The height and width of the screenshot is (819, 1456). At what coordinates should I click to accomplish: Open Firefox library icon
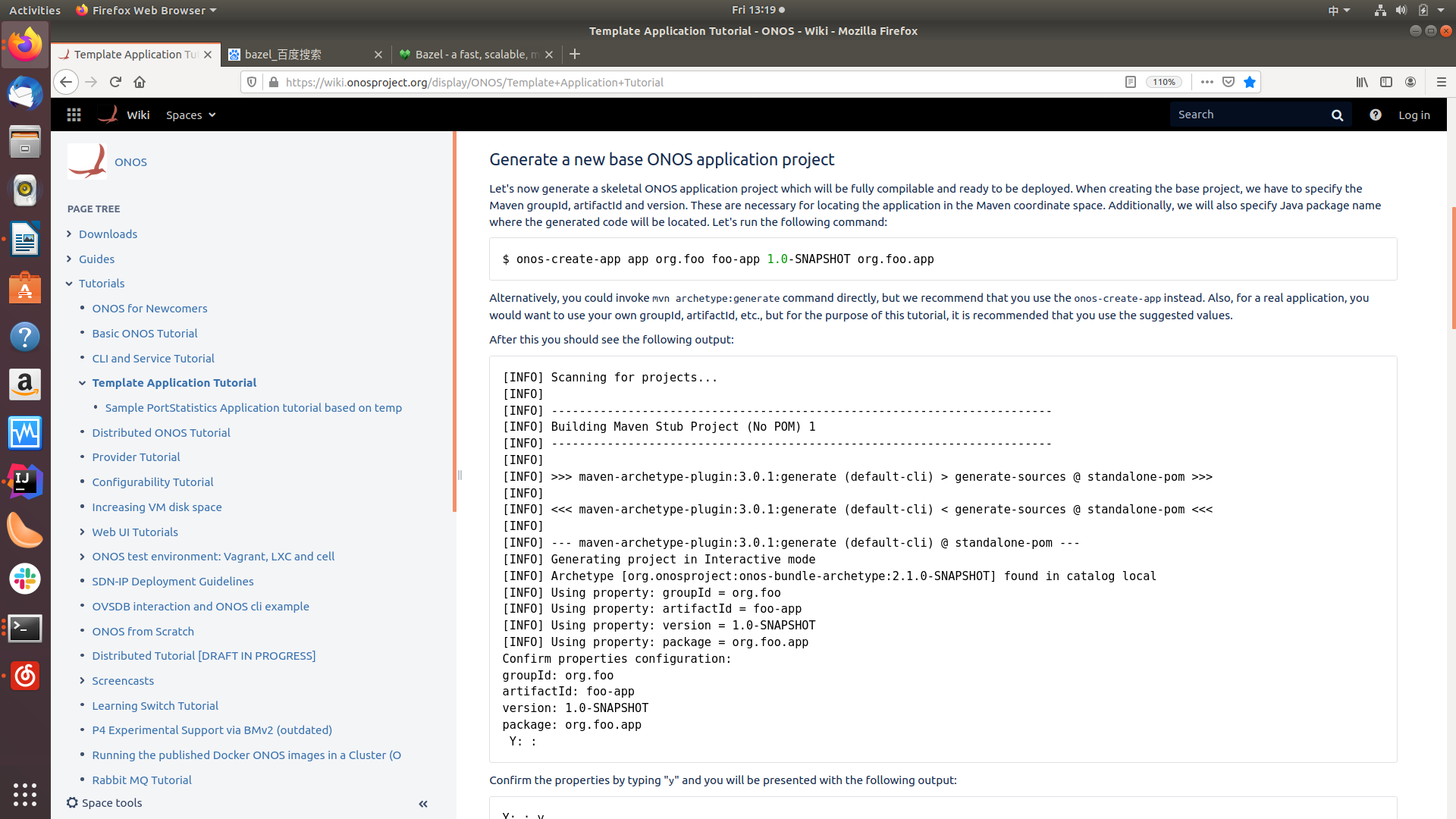coord(1362,82)
